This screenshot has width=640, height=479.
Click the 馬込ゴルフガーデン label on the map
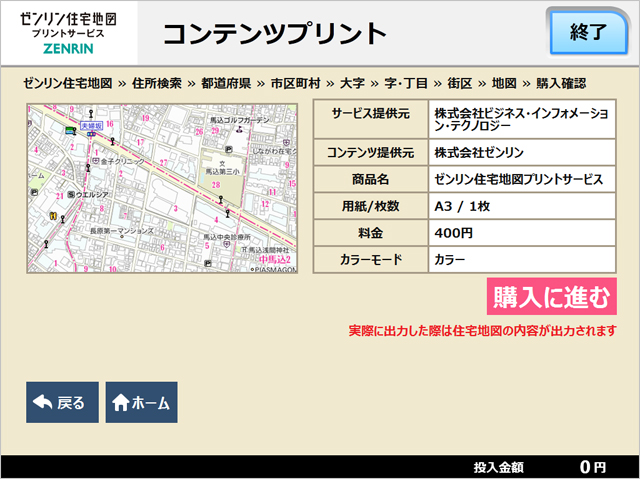pyautogui.click(x=240, y=120)
